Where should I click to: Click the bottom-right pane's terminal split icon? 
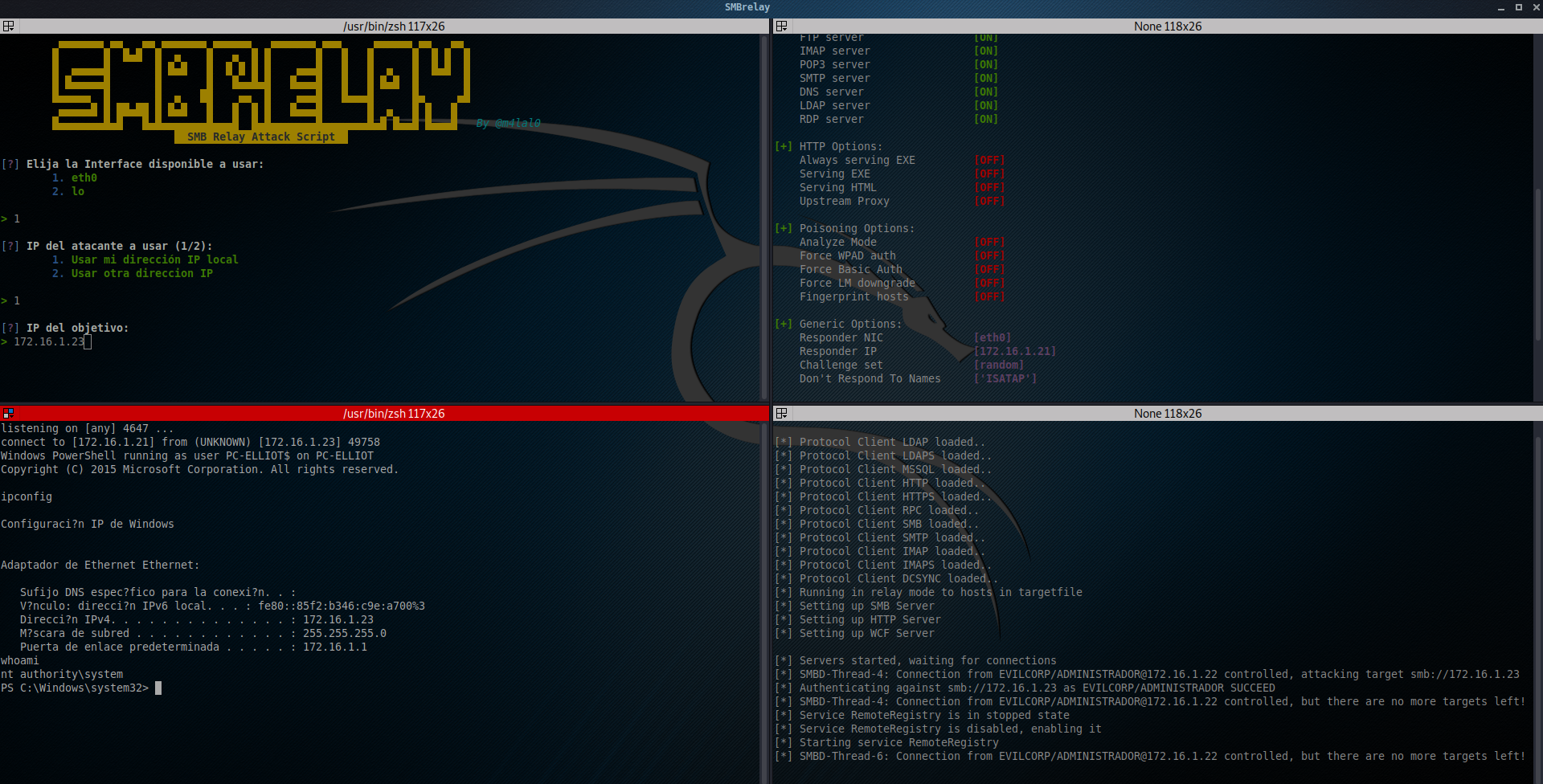click(x=781, y=414)
